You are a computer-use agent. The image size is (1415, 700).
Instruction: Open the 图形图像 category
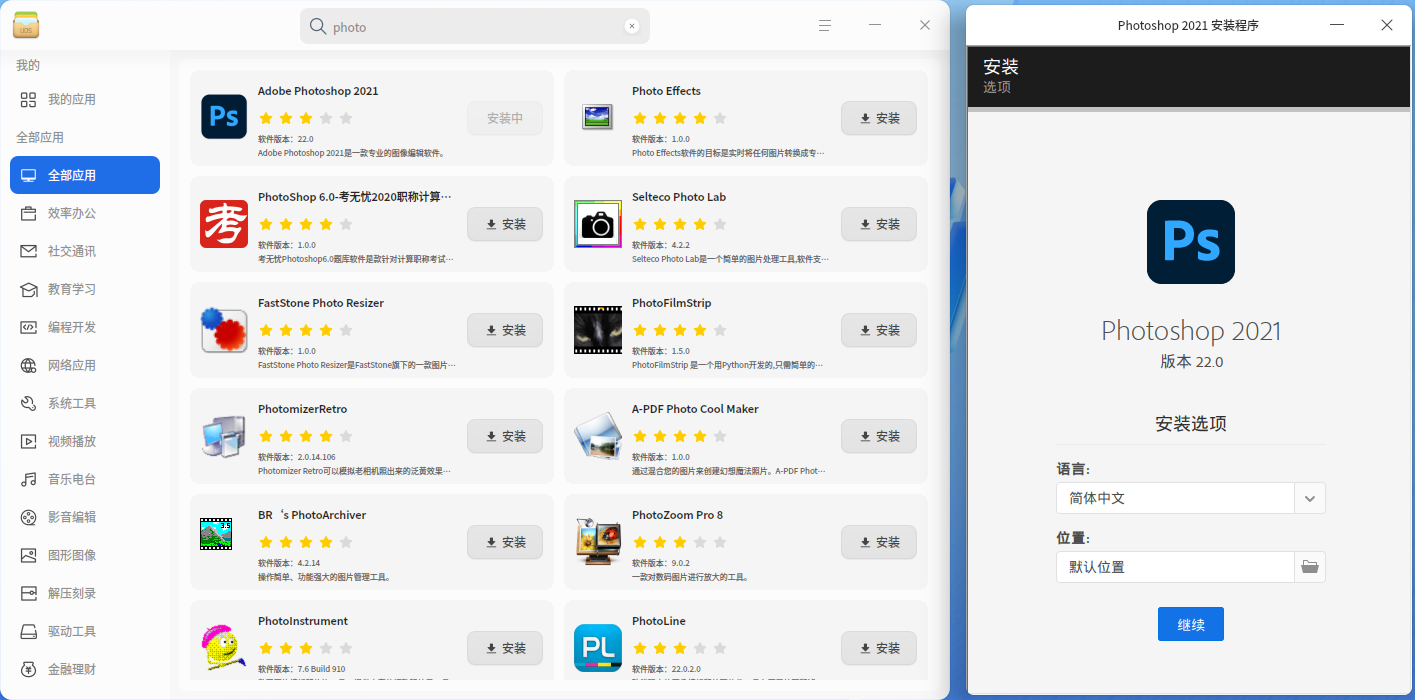85,555
